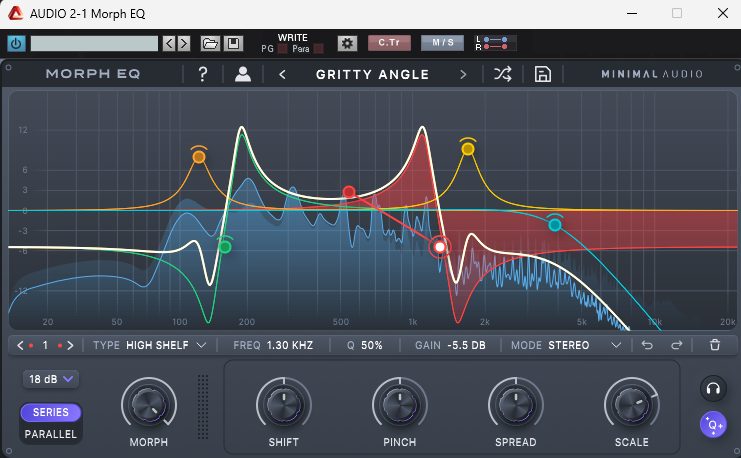Open the Gritty Angle preset browser

[x=372, y=74]
